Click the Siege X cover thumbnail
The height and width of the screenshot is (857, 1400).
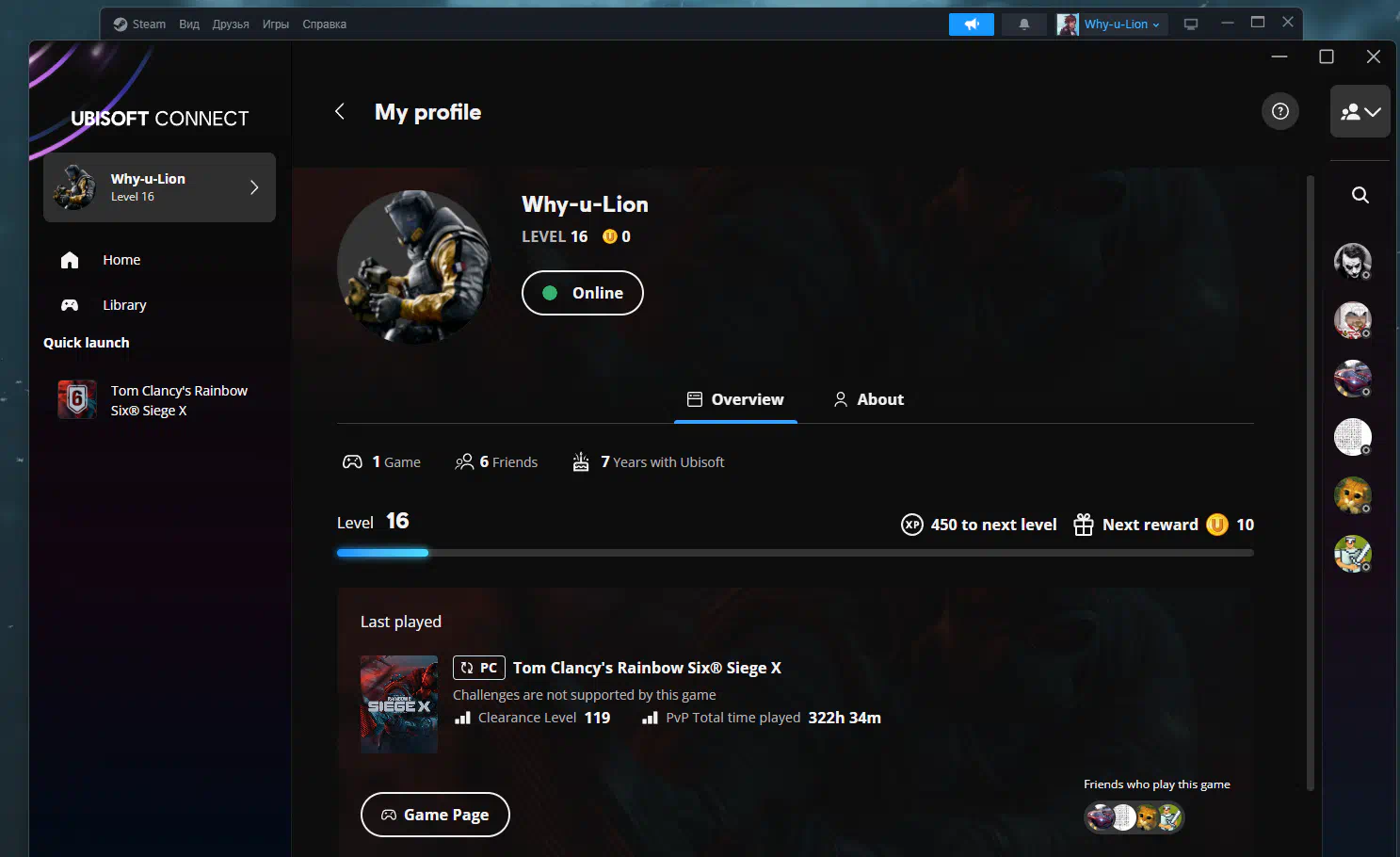pos(399,703)
